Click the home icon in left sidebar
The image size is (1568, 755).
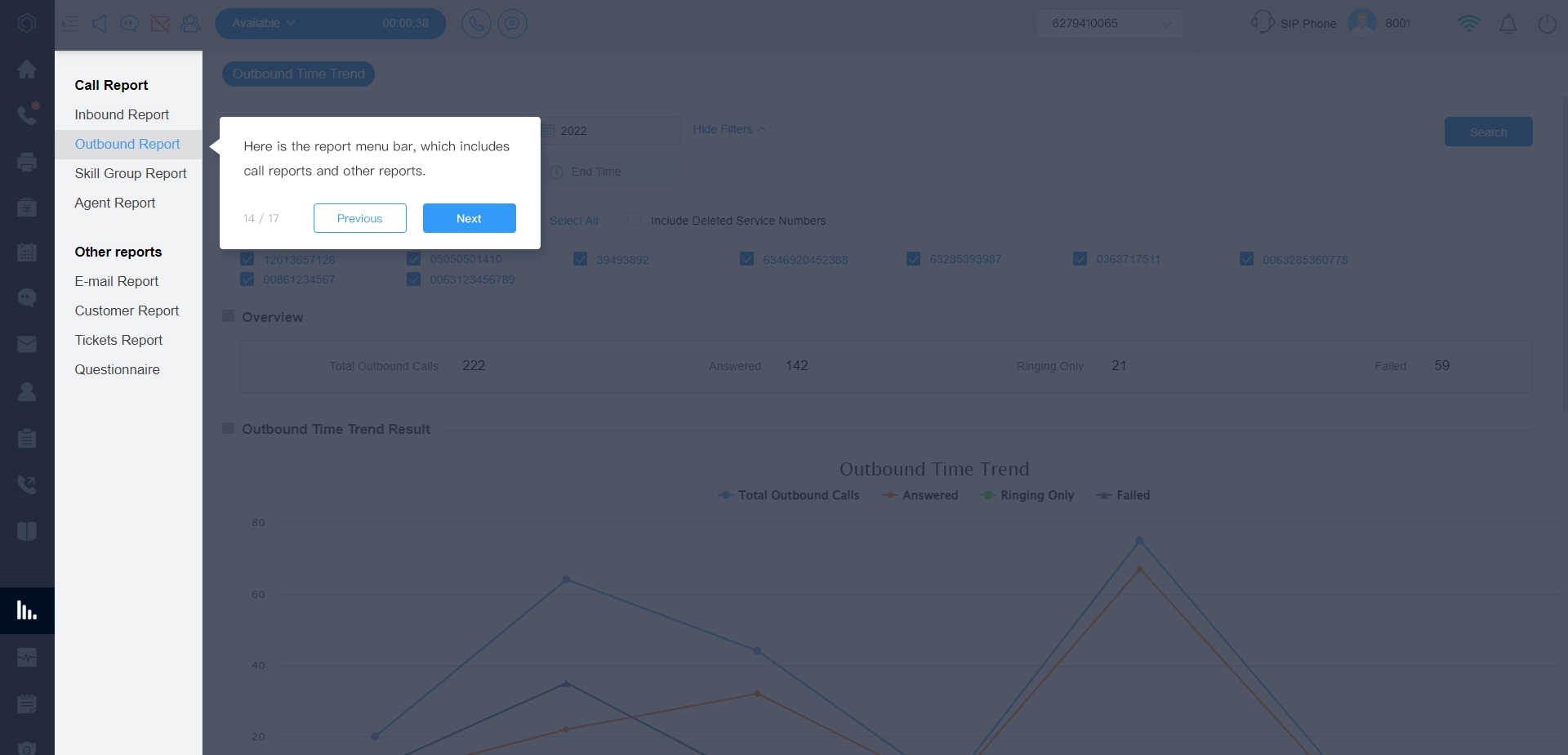pyautogui.click(x=27, y=69)
